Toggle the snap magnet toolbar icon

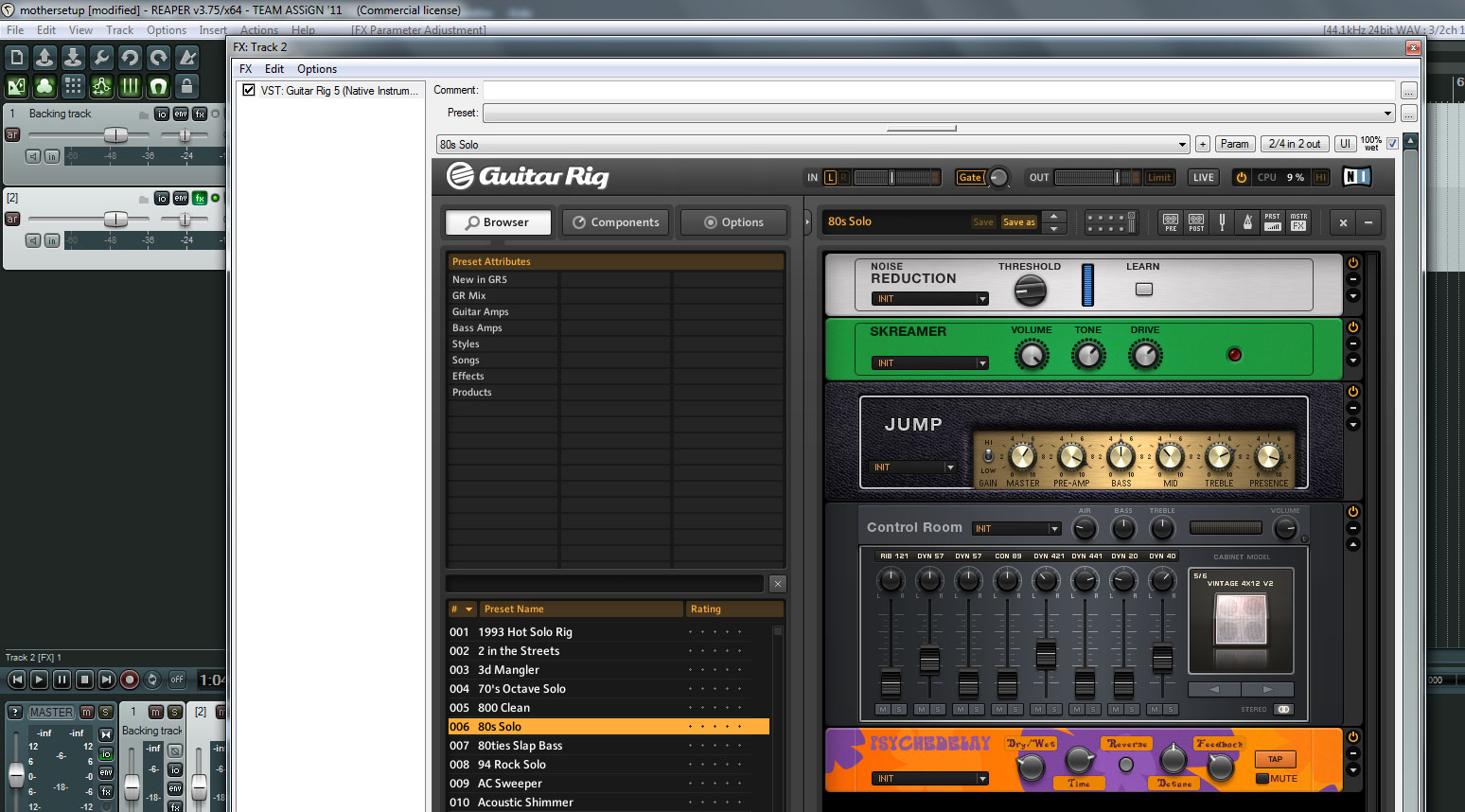coord(158,87)
